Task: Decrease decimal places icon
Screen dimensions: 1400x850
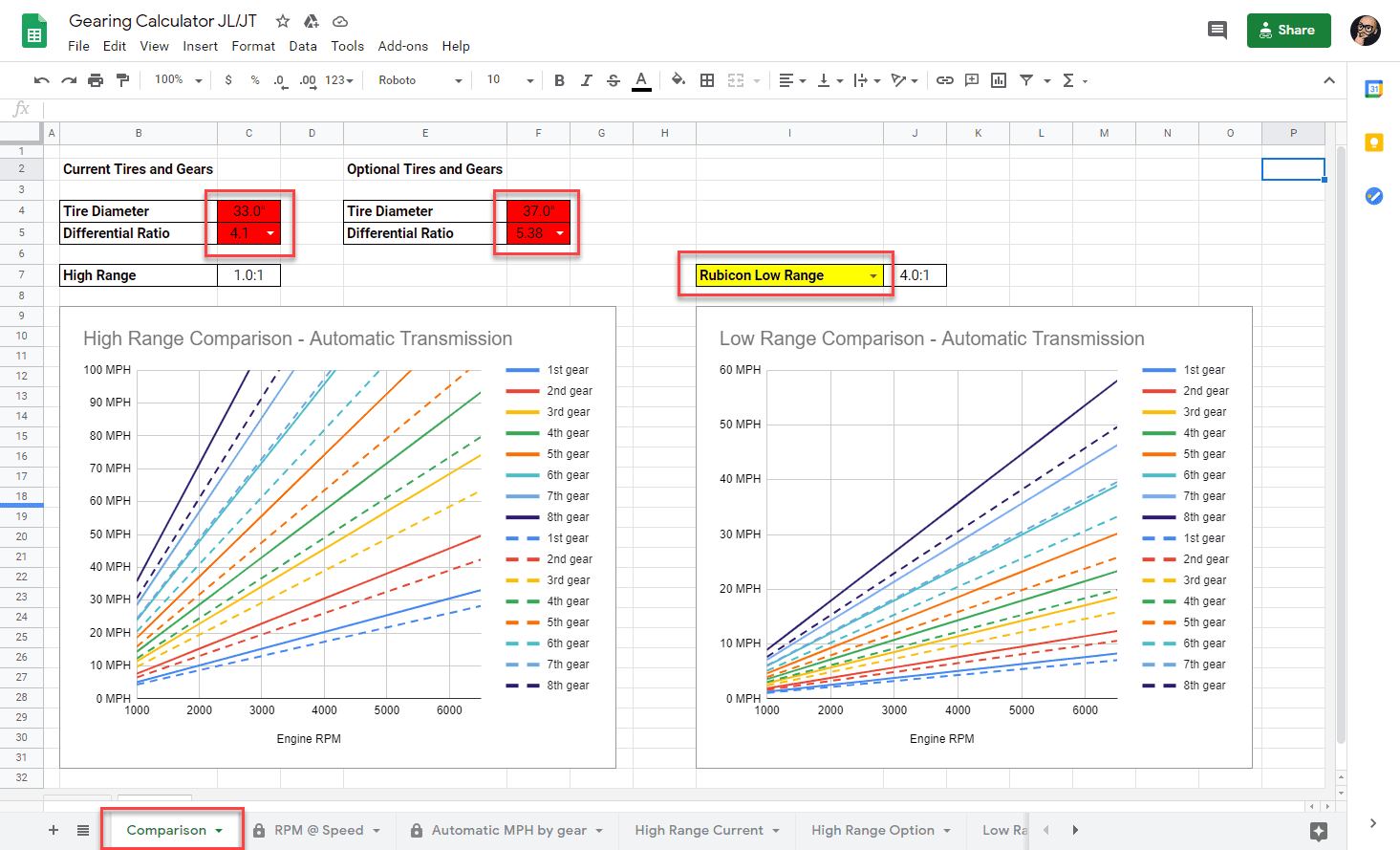Action: 279,80
